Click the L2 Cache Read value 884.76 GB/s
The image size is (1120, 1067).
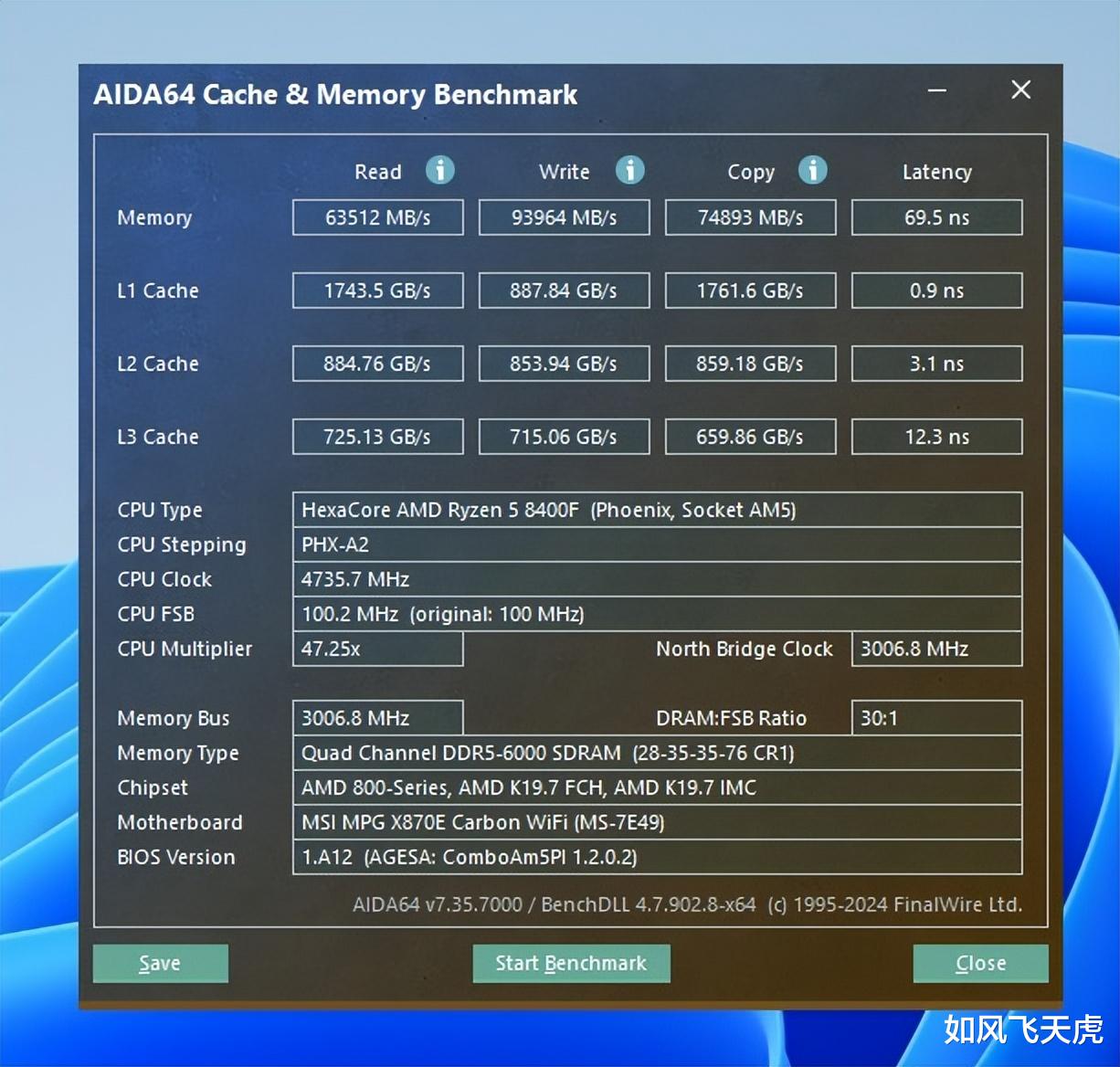pos(378,364)
